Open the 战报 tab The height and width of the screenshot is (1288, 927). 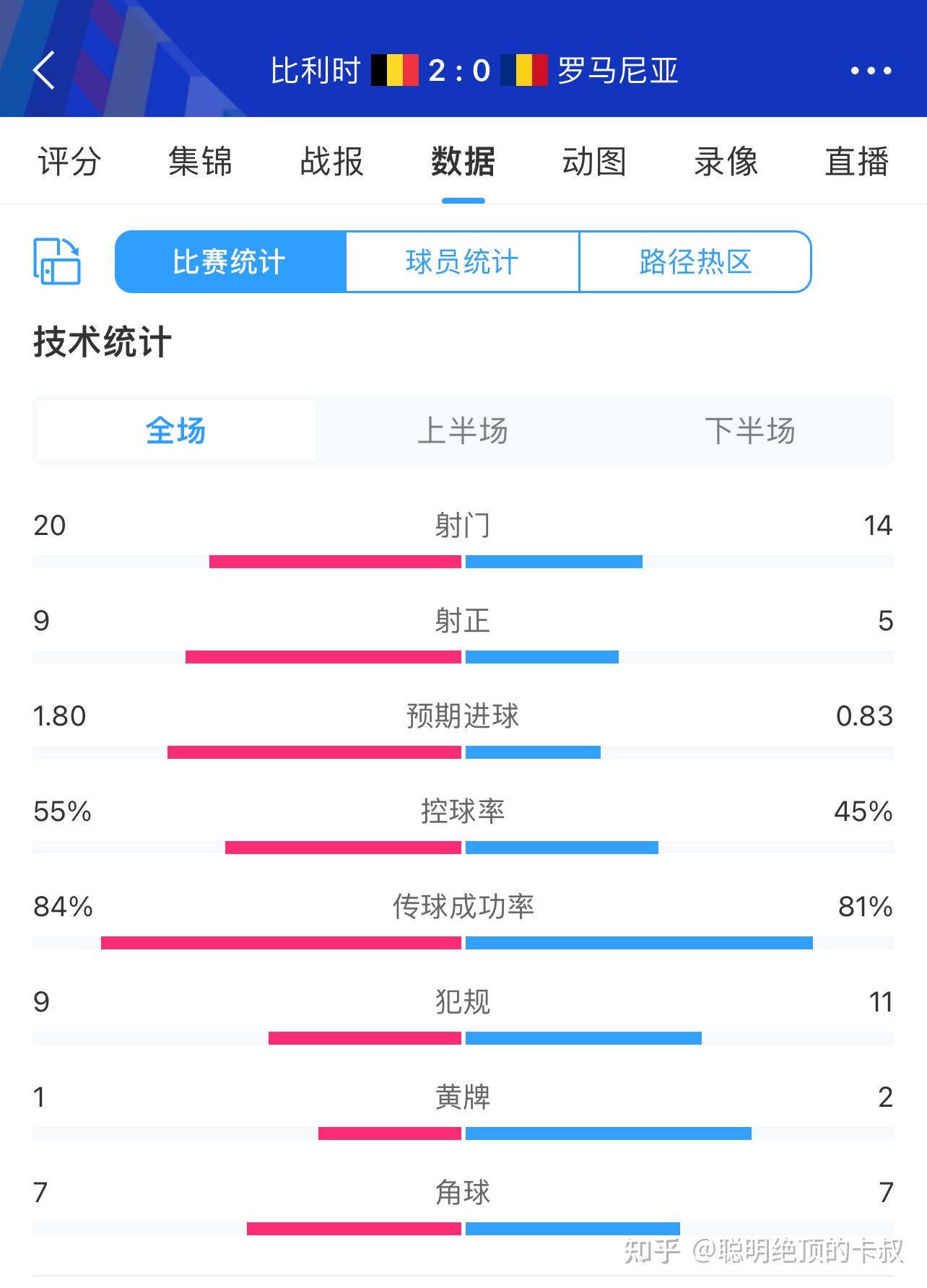(331, 161)
